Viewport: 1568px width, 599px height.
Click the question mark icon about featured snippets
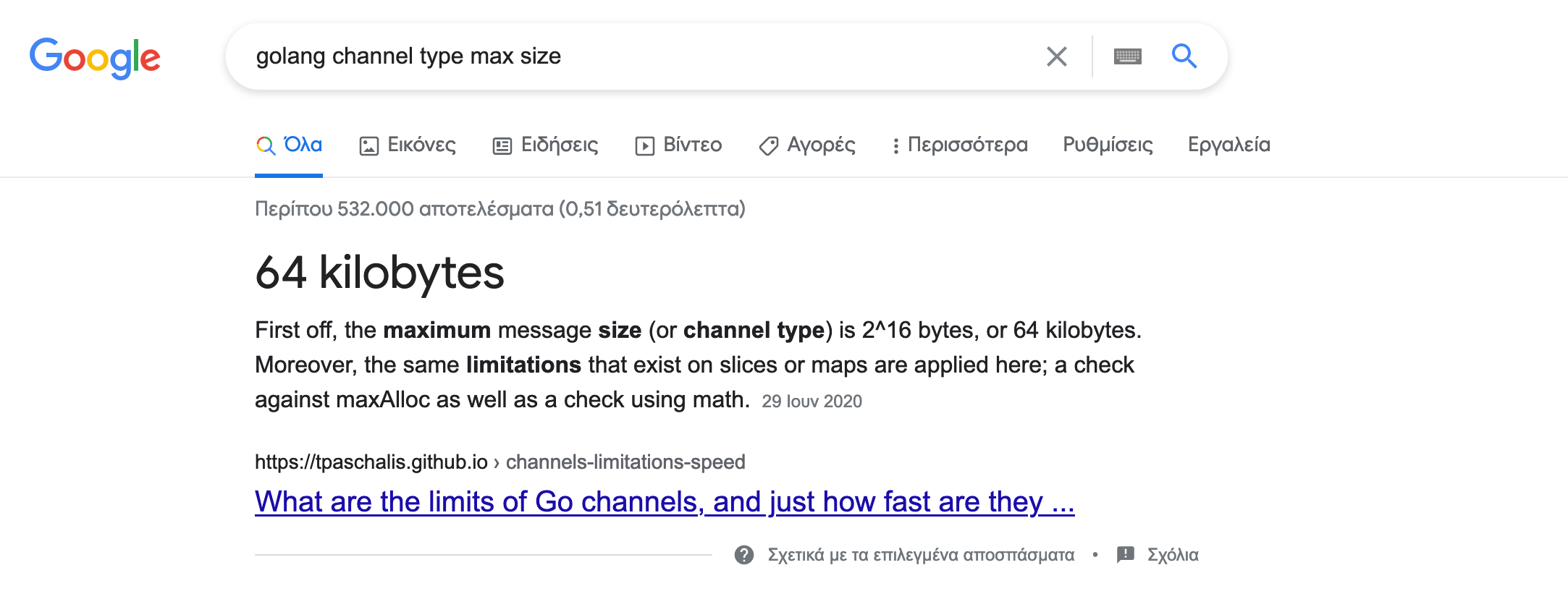coord(744,555)
